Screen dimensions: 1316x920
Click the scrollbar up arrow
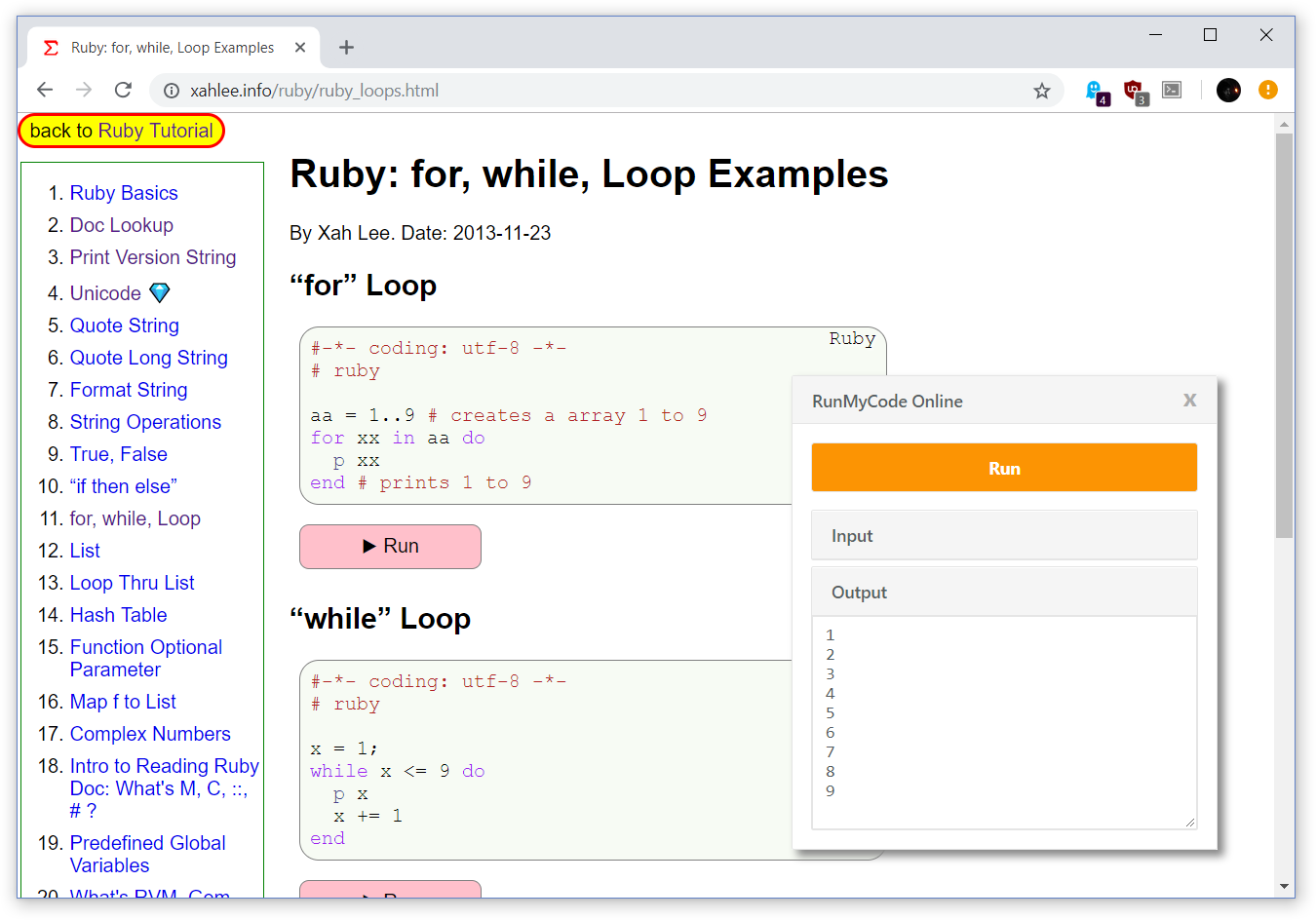[1285, 123]
